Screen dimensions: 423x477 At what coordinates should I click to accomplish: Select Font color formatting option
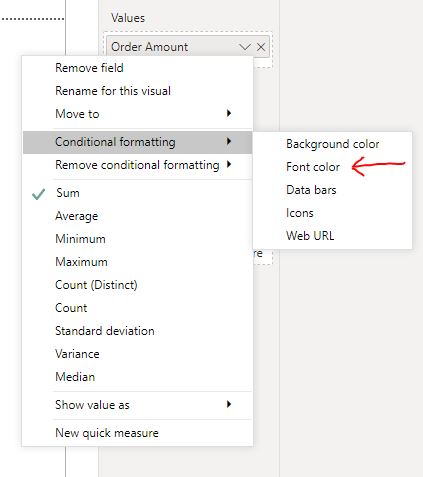click(x=332, y=167)
